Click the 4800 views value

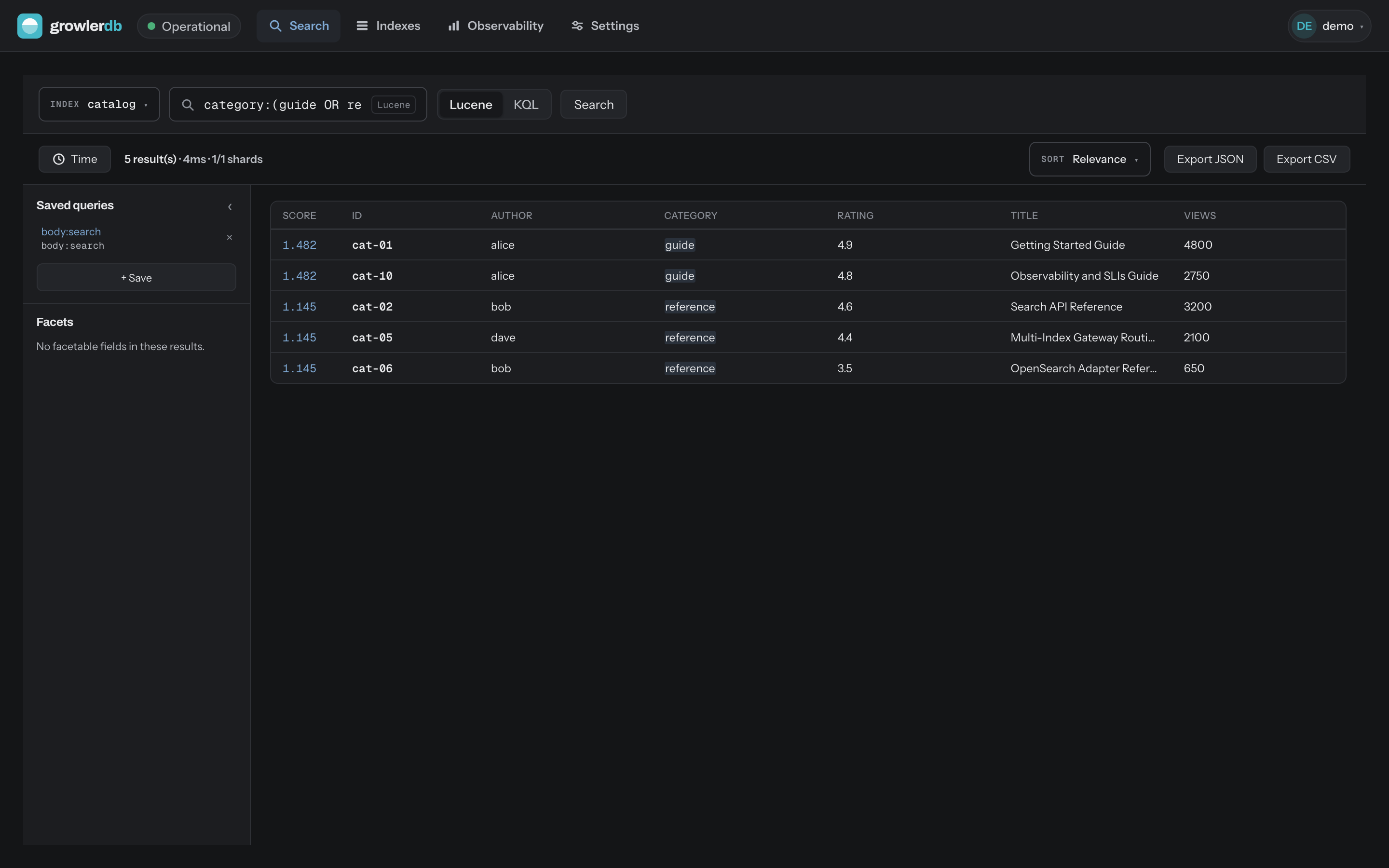pos(1198,245)
